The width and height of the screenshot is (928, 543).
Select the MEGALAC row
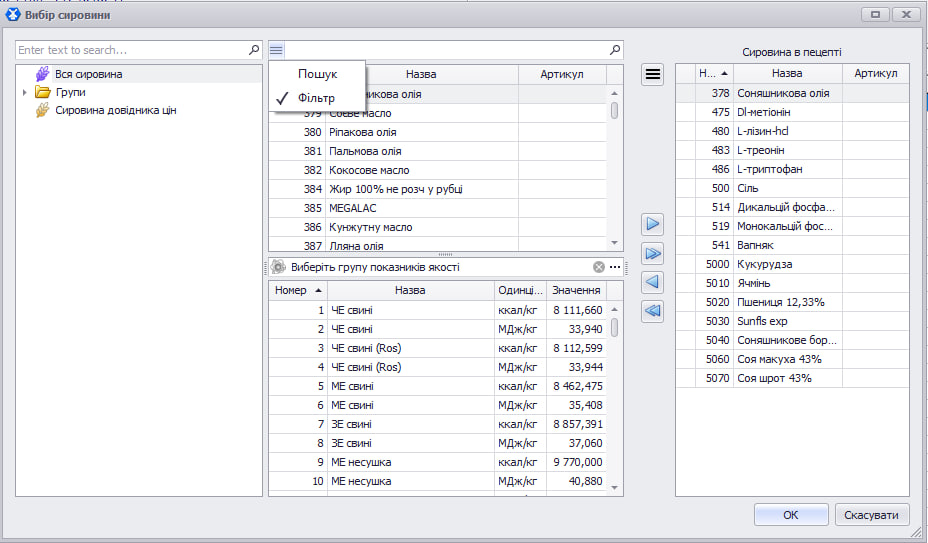point(438,208)
